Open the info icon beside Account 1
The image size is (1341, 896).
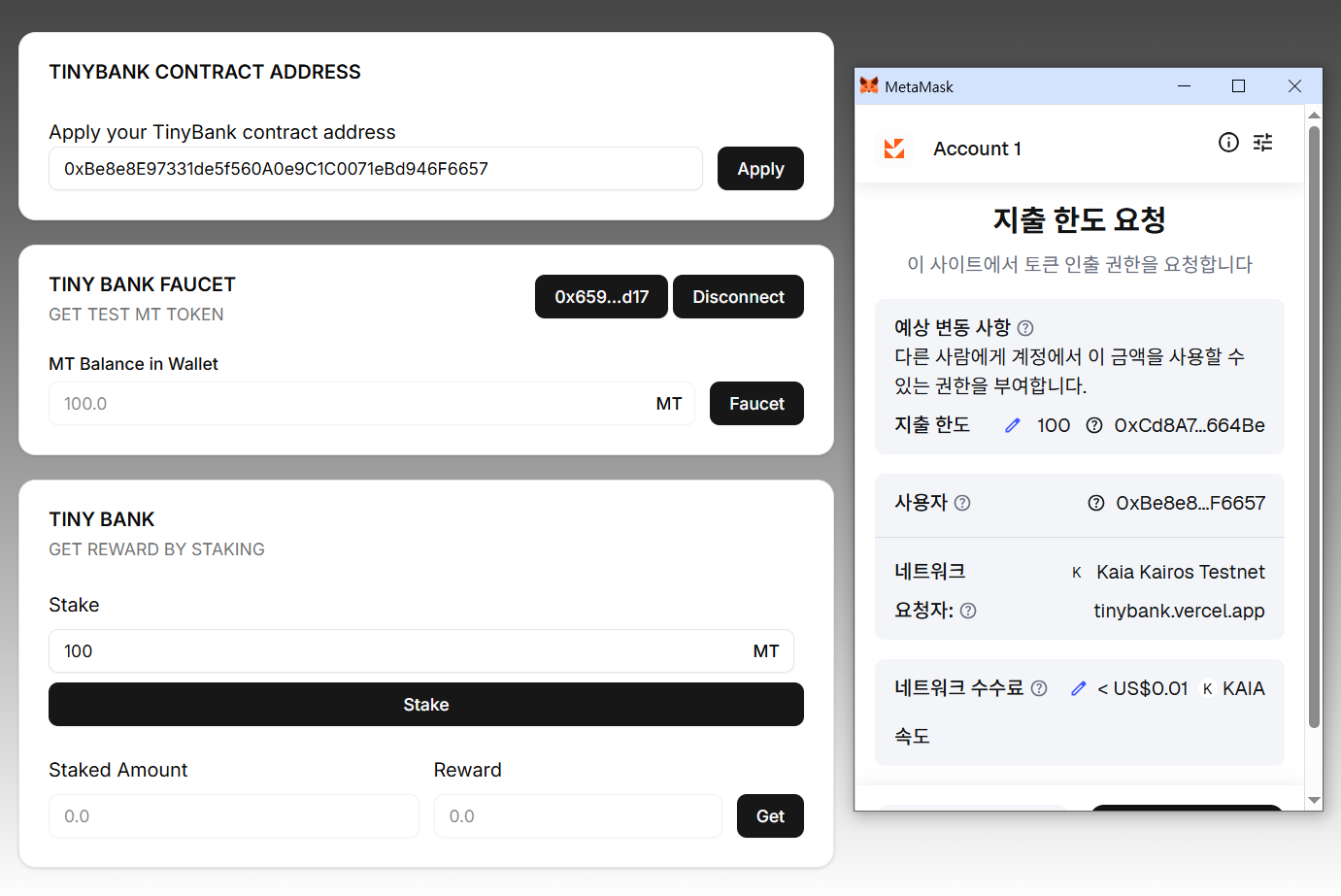tap(1228, 143)
